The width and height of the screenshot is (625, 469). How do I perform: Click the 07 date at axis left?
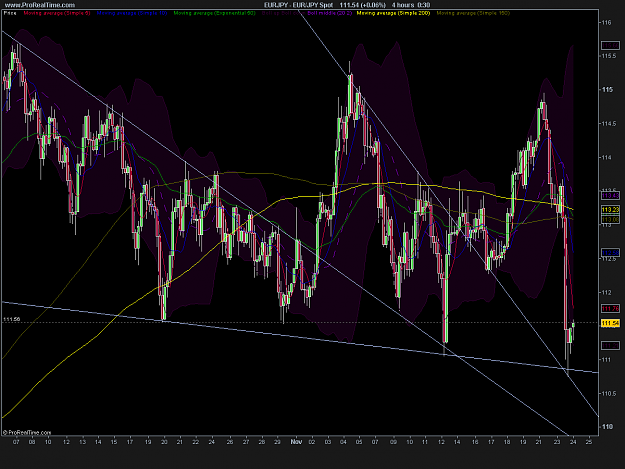click(16, 442)
